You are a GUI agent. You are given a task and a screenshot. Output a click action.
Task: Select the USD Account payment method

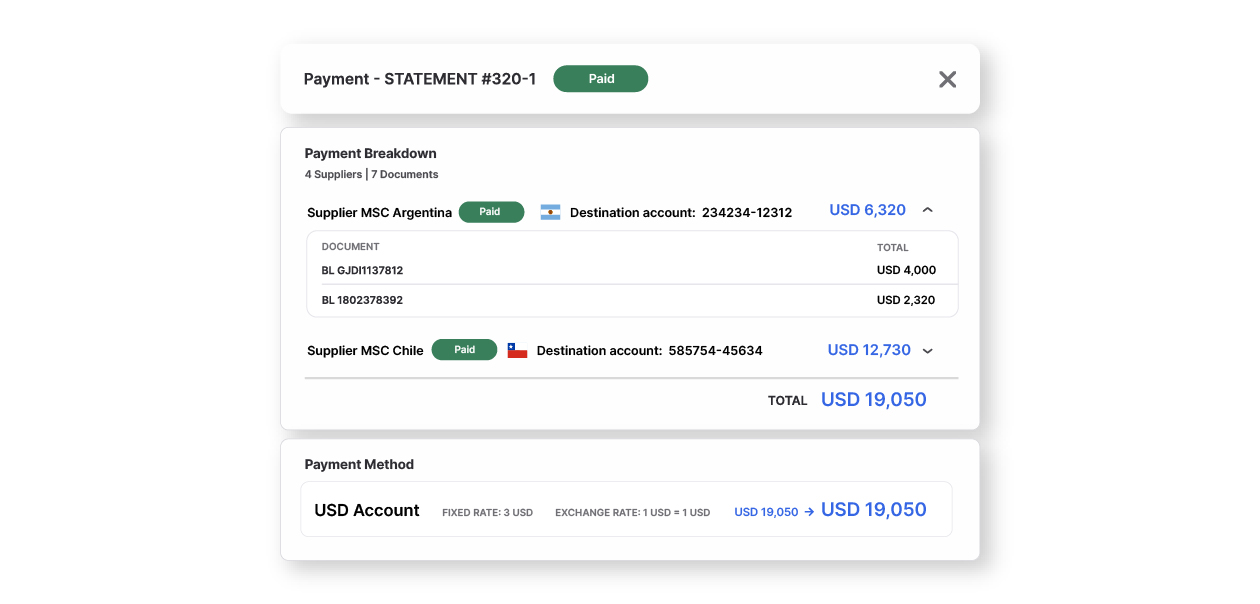tap(367, 510)
